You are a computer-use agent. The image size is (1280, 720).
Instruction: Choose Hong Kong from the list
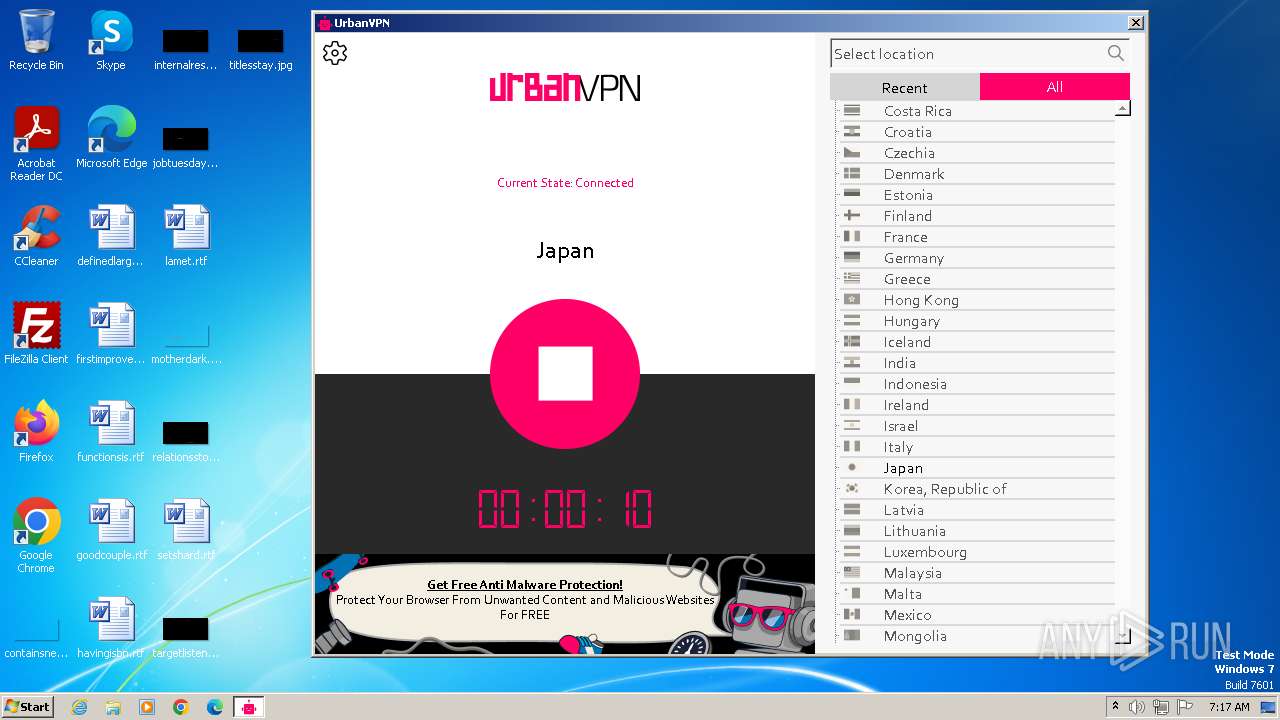click(x=975, y=300)
